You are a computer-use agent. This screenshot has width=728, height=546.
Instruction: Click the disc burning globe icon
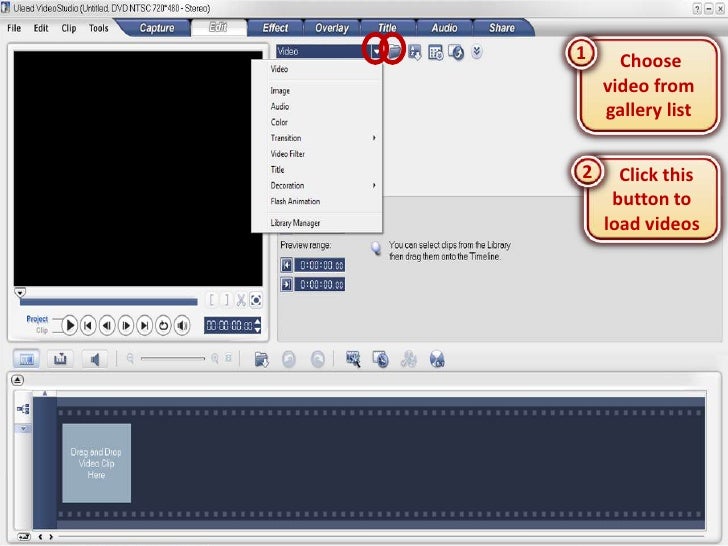[x=437, y=359]
